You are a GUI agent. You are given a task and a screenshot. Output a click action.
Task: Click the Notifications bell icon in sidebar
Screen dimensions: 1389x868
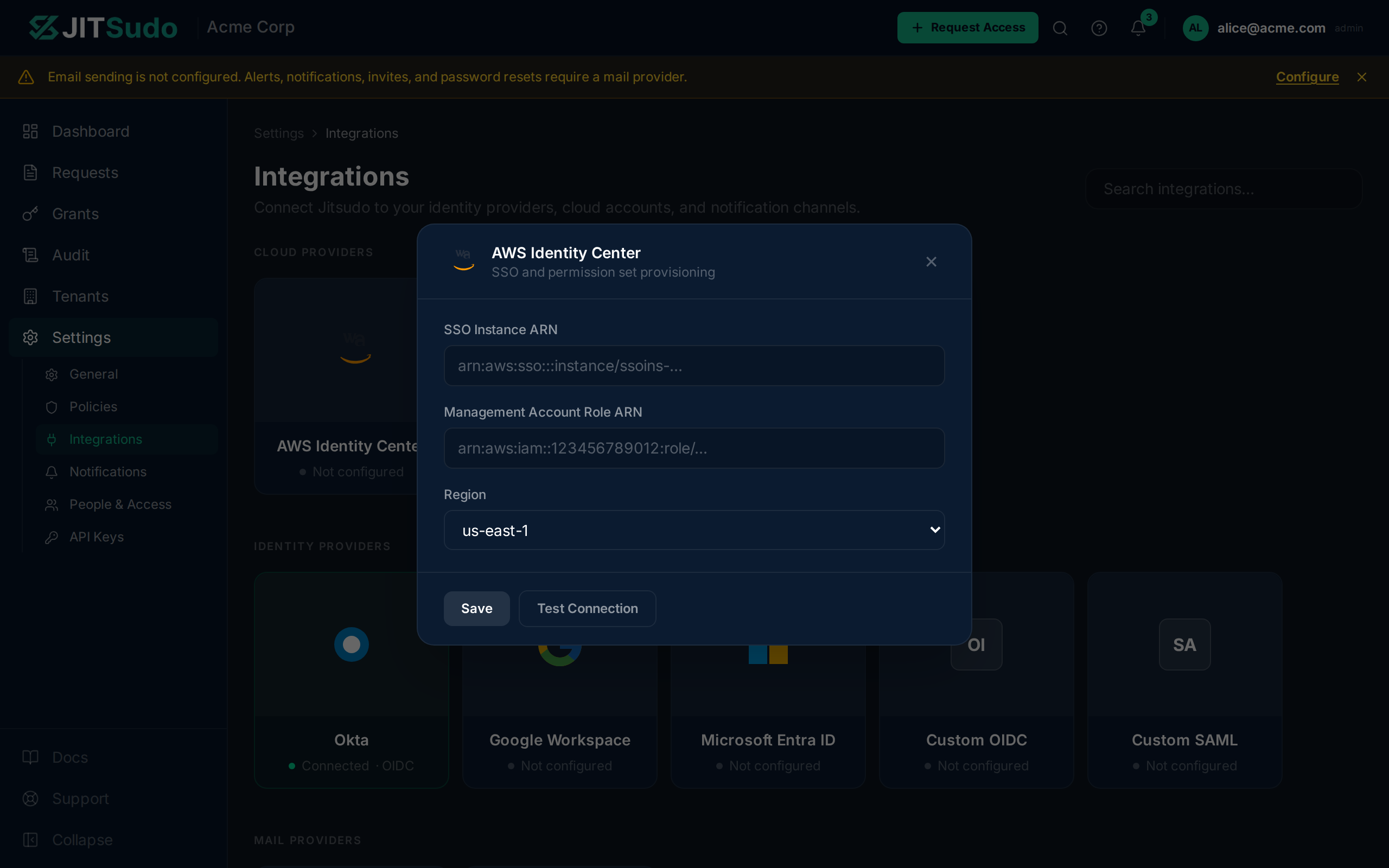[52, 472]
